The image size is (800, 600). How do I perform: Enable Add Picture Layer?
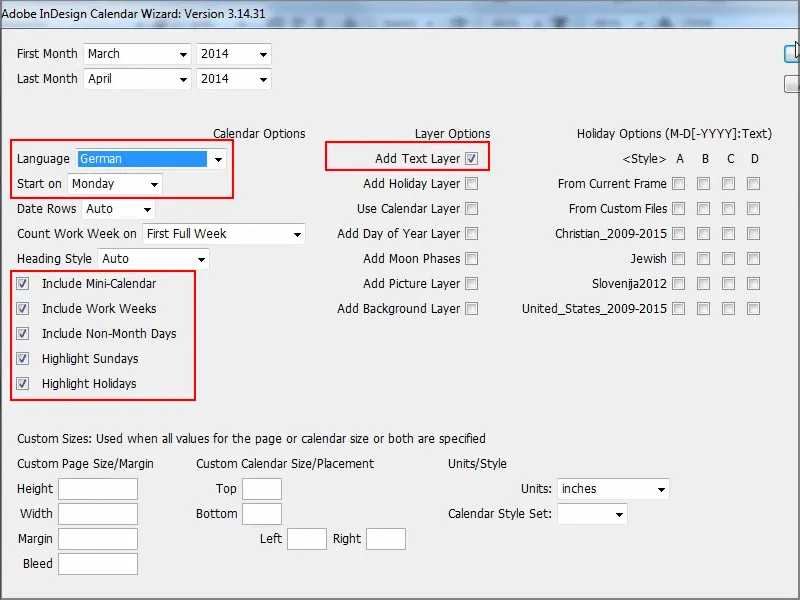(x=471, y=284)
